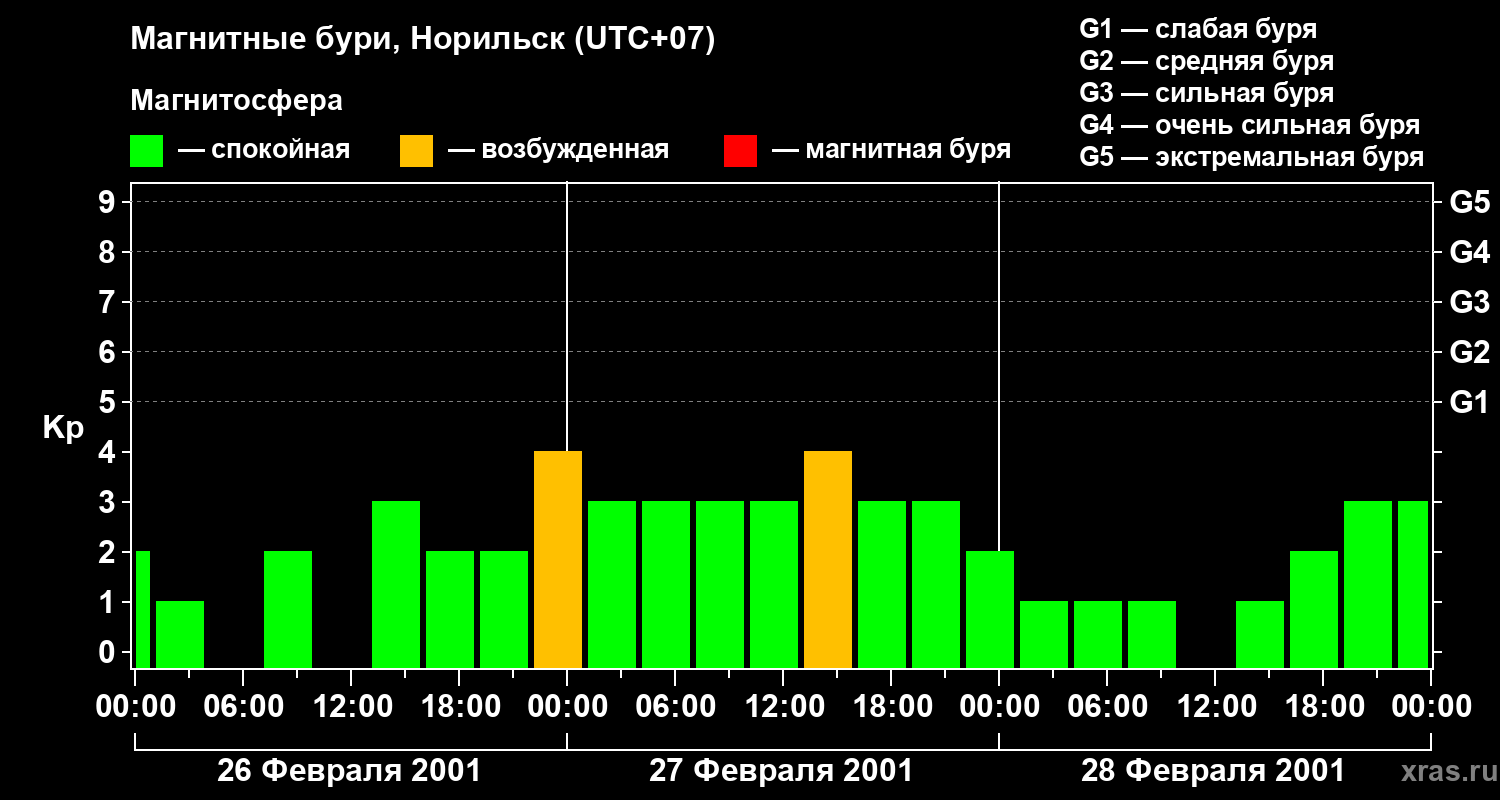Click the Kp 1 bar after 12:00 on 28 February

(x=1260, y=635)
